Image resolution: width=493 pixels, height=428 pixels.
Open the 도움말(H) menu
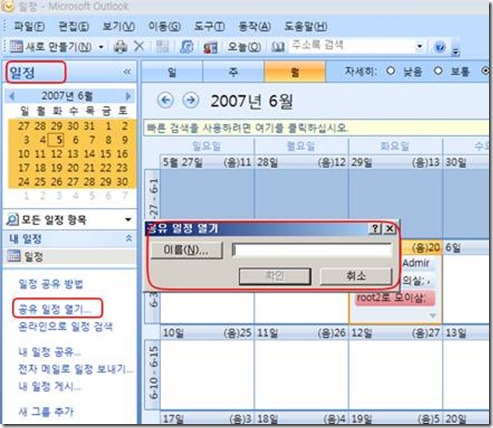coord(305,27)
